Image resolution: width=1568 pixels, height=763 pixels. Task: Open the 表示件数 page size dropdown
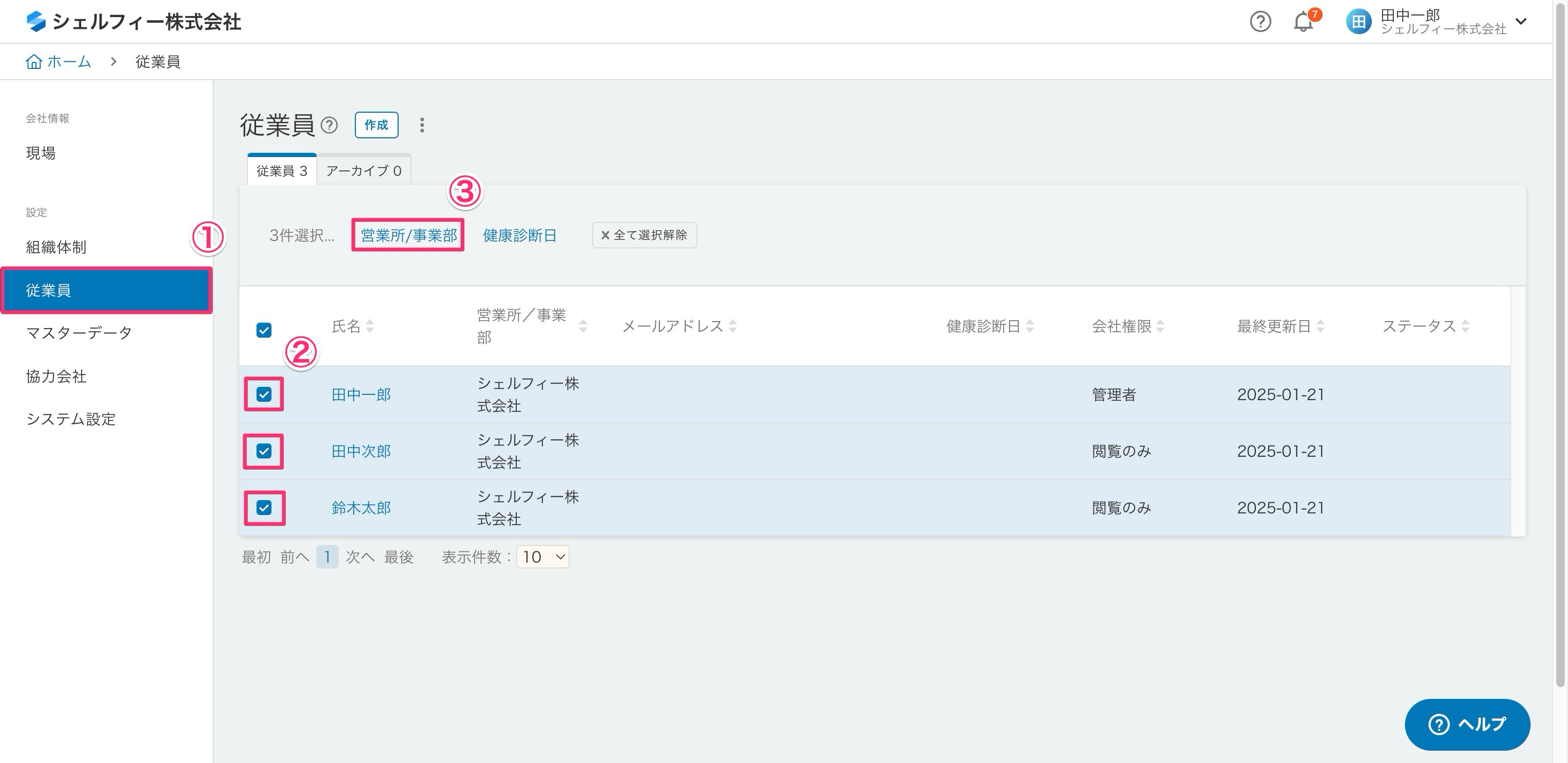[542, 557]
